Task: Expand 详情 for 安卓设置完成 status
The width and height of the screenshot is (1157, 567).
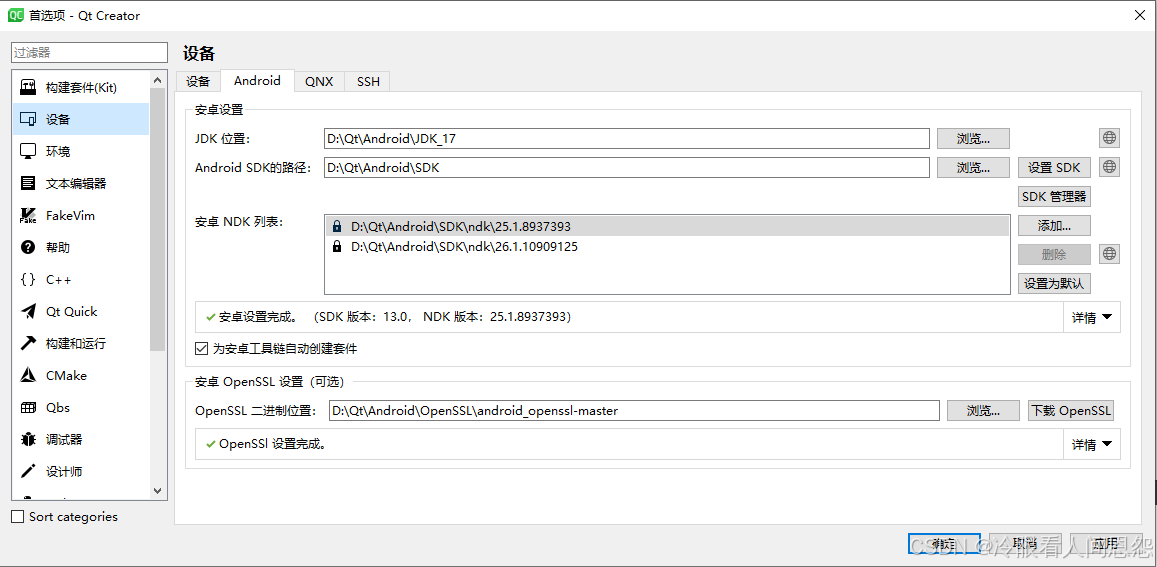Action: coord(1091,317)
